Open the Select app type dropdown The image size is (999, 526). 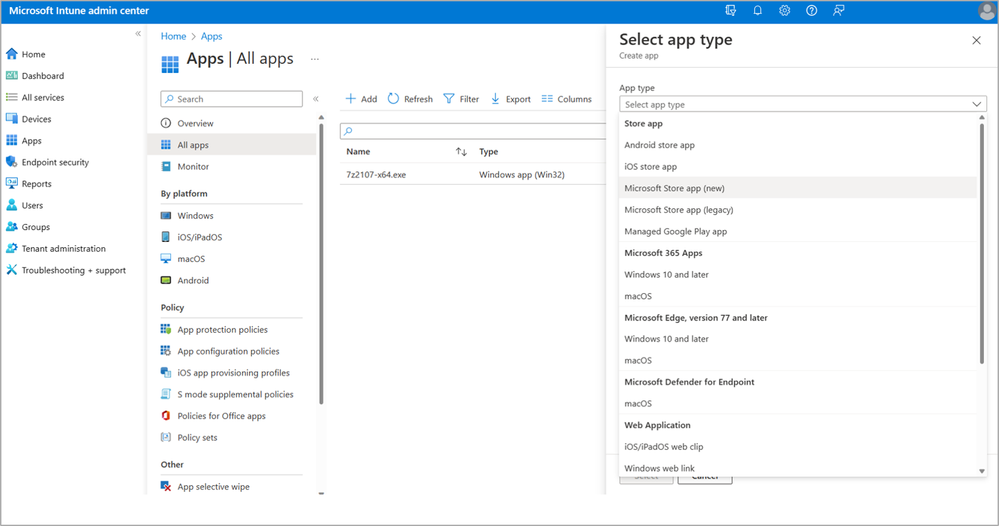(x=803, y=104)
